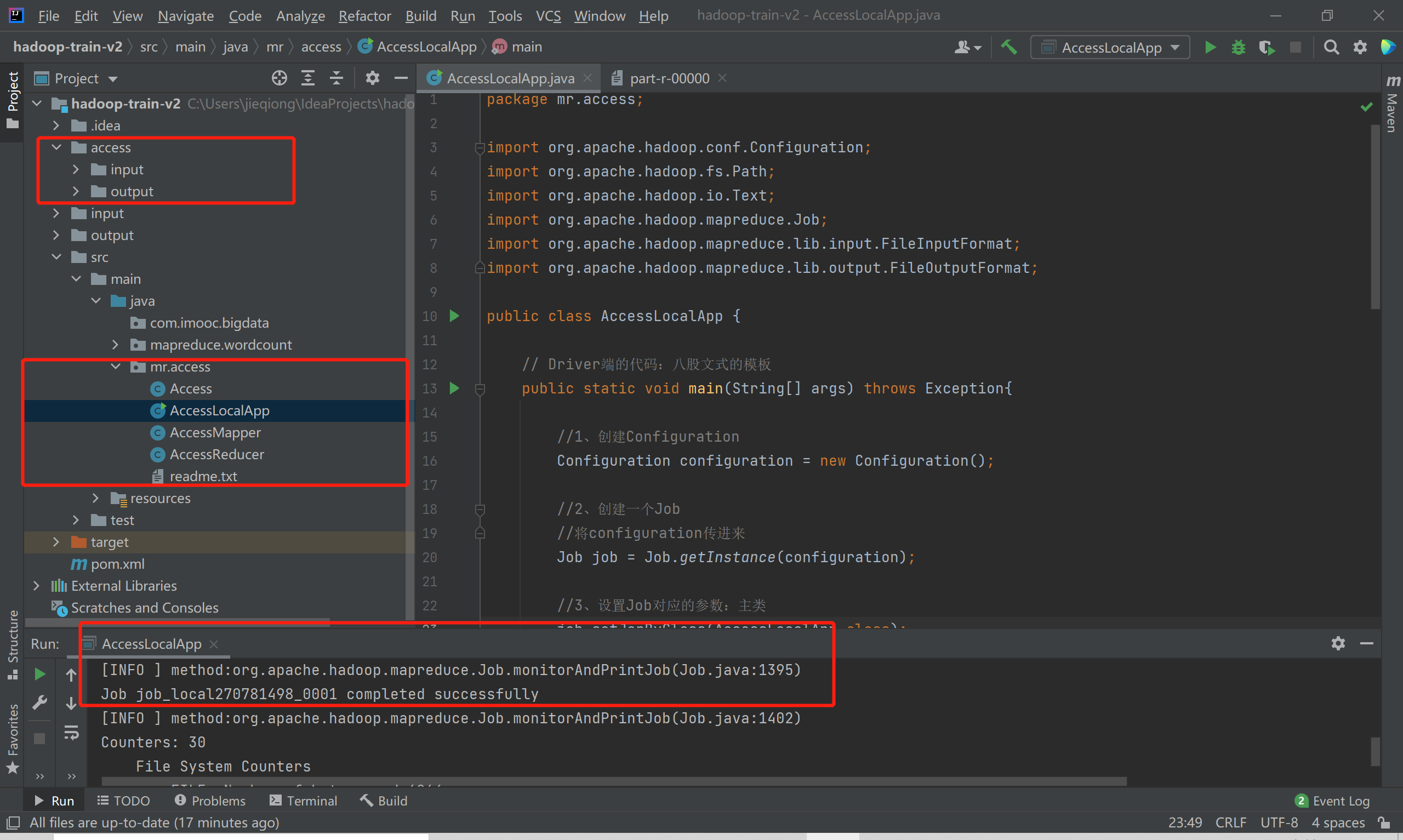The height and width of the screenshot is (840, 1403).
Task: Open AccessLocalApp run configuration dropdown
Action: click(1110, 48)
